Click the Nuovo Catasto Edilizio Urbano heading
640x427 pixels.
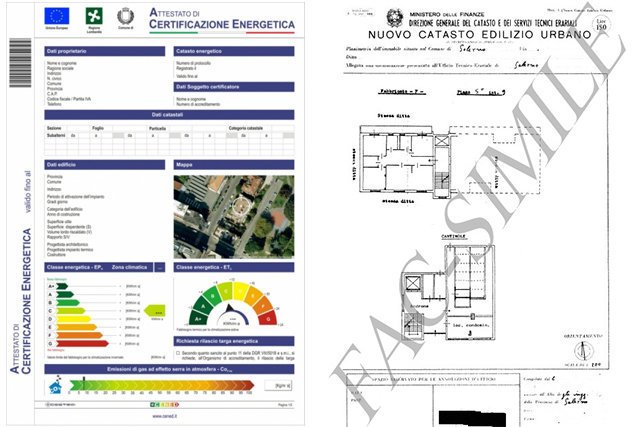(x=479, y=35)
